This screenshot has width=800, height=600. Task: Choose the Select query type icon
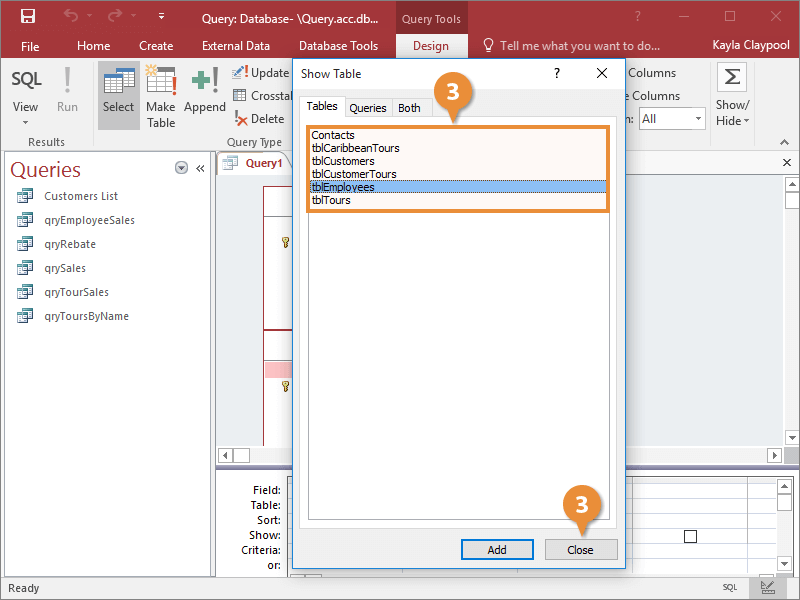click(119, 95)
